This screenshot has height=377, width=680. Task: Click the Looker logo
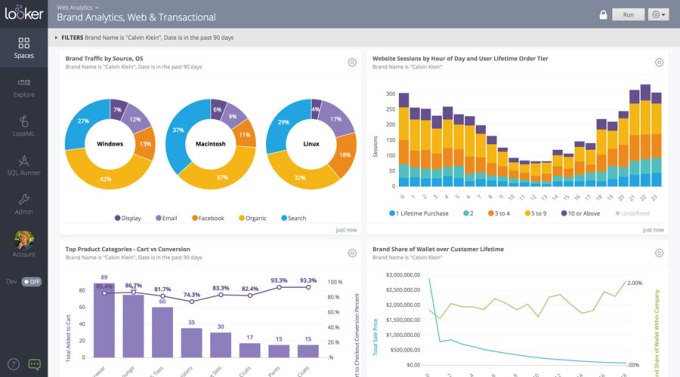tap(24, 13)
